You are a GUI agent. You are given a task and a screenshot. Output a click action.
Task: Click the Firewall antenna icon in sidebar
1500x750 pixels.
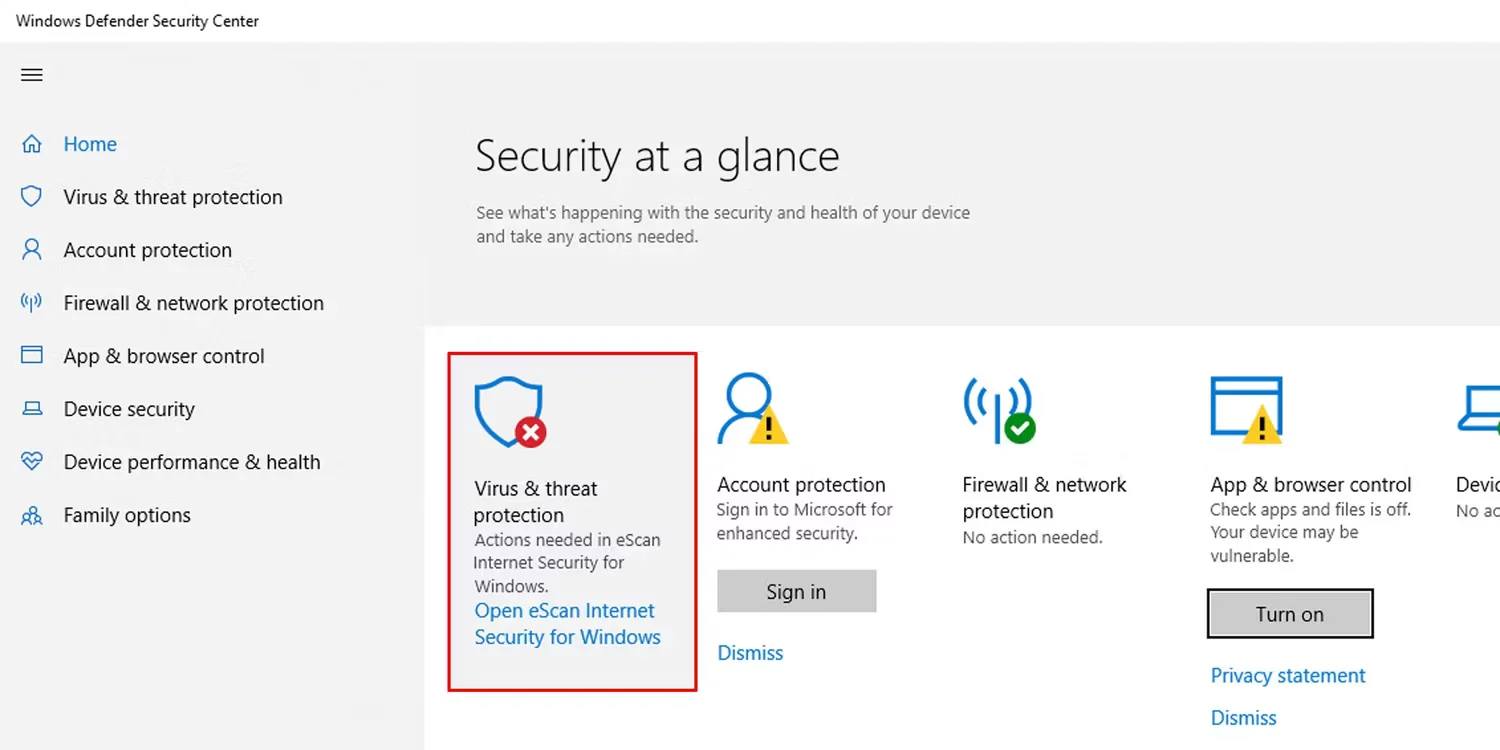(32, 303)
